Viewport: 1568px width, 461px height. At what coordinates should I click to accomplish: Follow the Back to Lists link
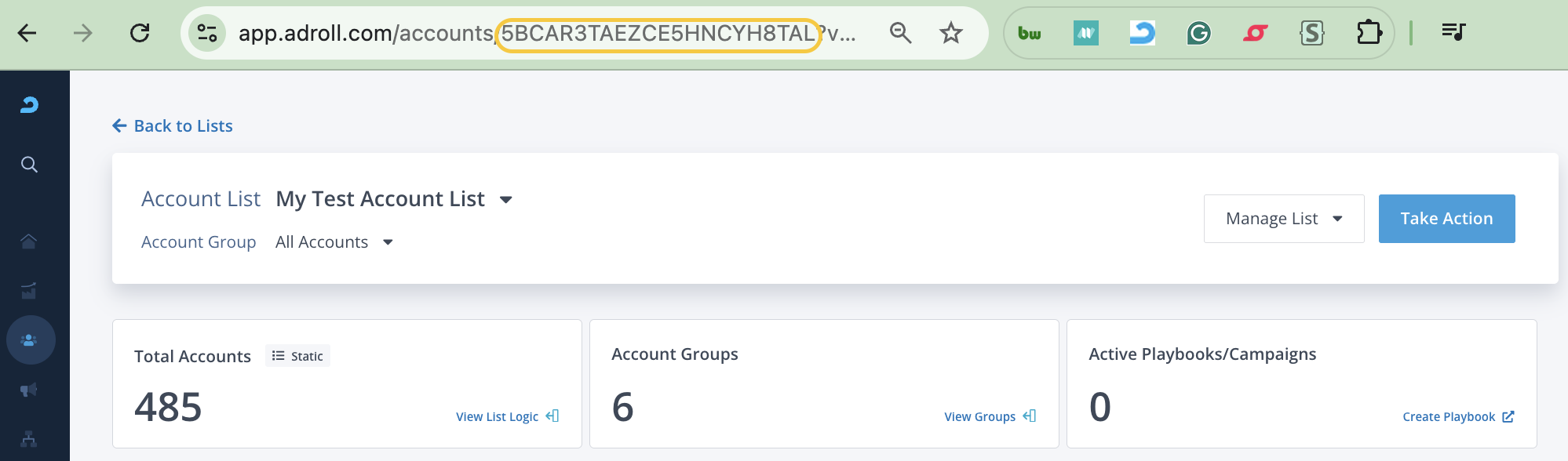pyautogui.click(x=173, y=126)
